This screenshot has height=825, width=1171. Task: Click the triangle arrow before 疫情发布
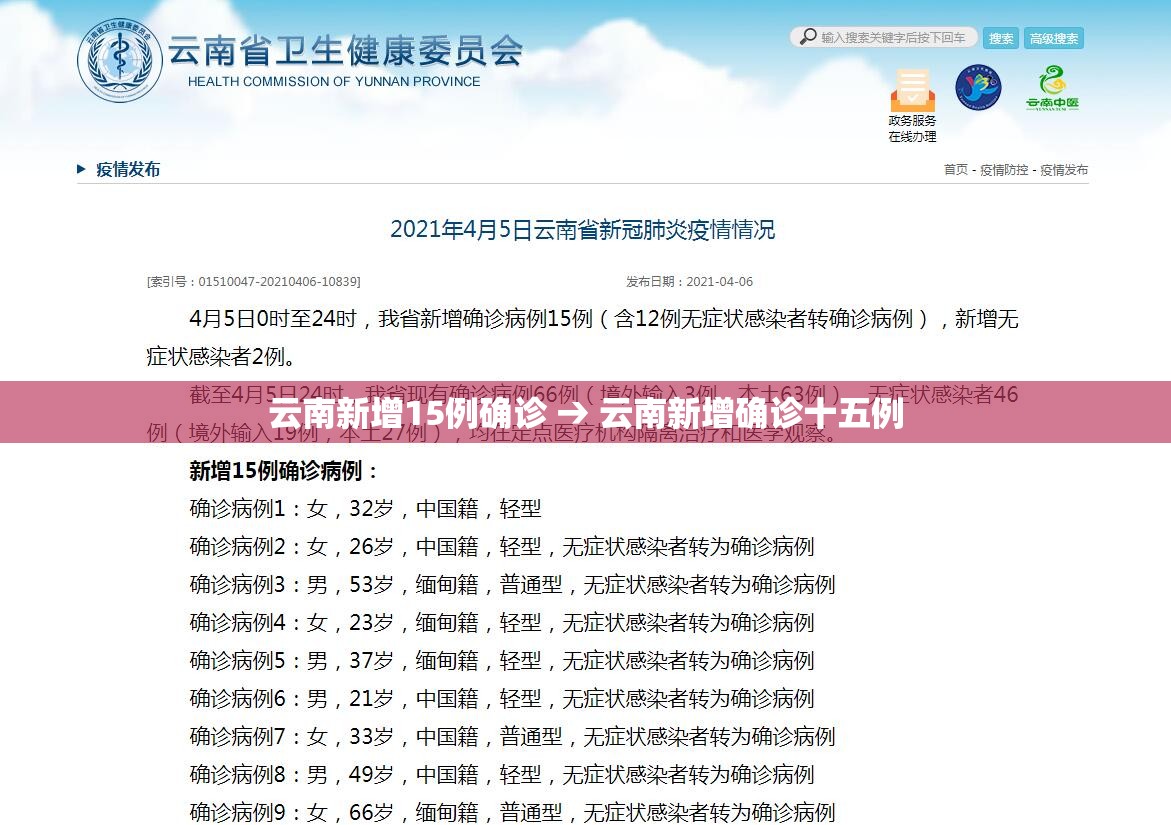coord(81,169)
